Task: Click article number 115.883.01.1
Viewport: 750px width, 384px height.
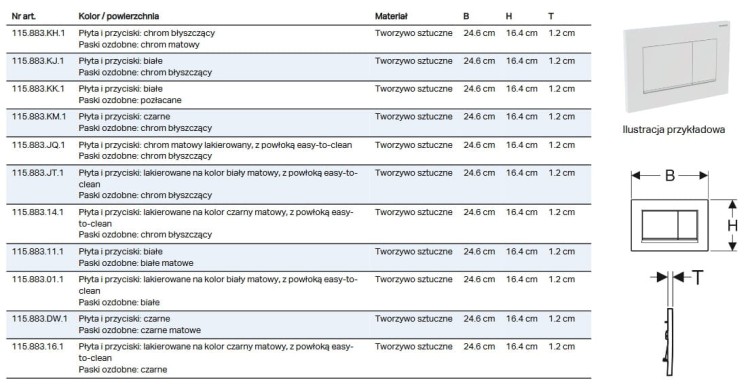Action: pyautogui.click(x=37, y=279)
